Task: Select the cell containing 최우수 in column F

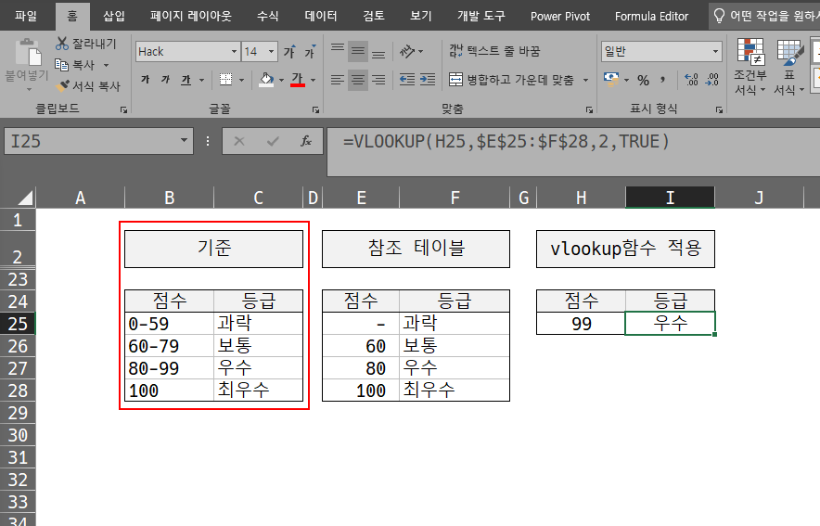Action: (454, 391)
